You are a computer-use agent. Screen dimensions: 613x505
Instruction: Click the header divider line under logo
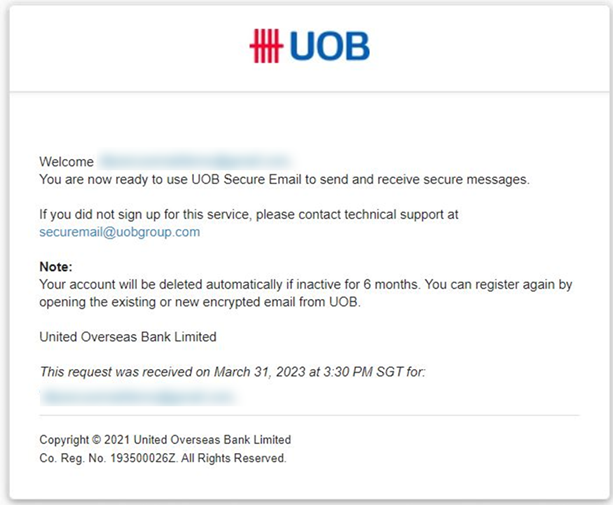pos(309,92)
